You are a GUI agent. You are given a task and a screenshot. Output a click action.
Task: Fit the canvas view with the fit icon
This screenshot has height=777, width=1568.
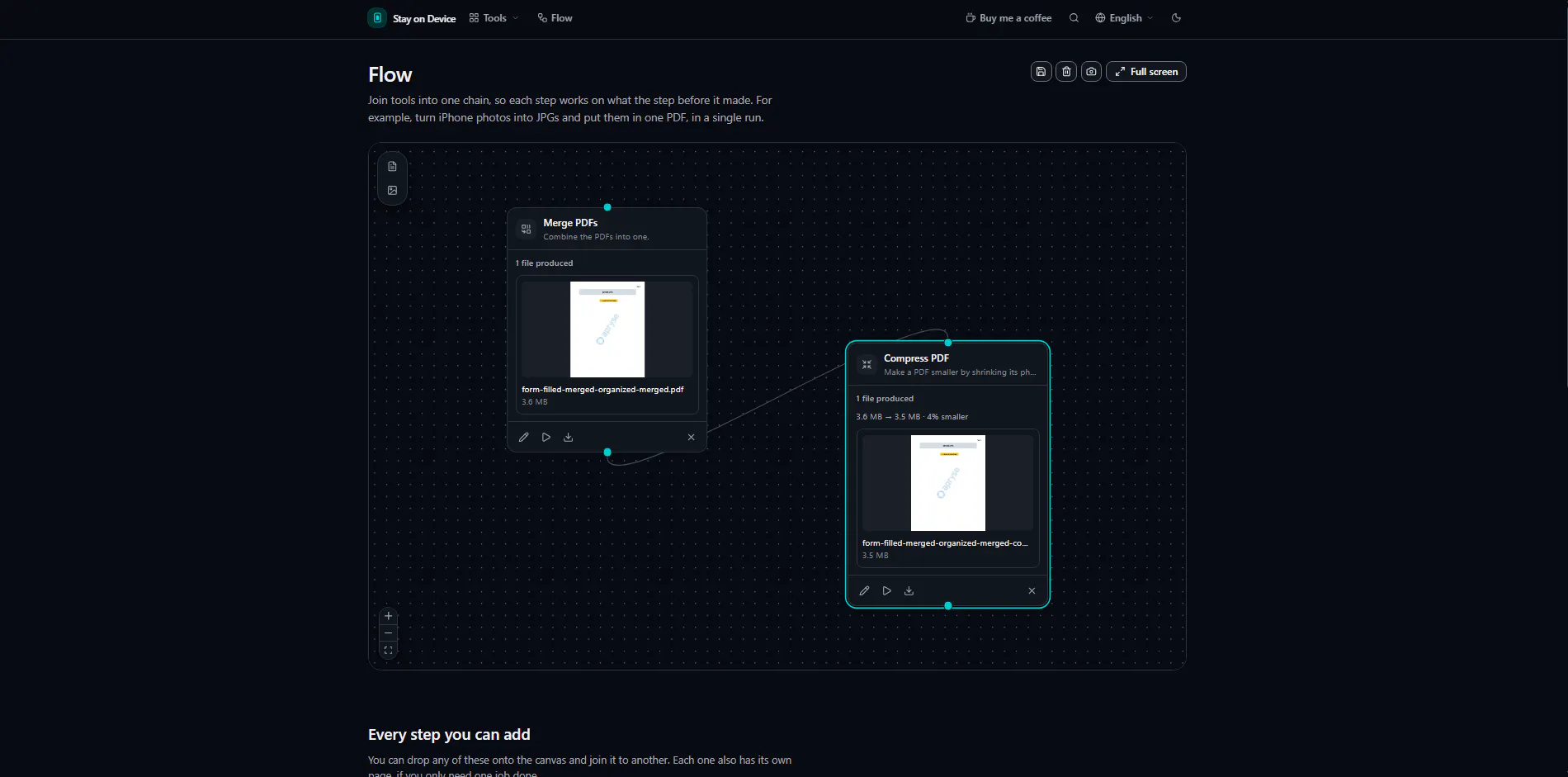tap(389, 651)
